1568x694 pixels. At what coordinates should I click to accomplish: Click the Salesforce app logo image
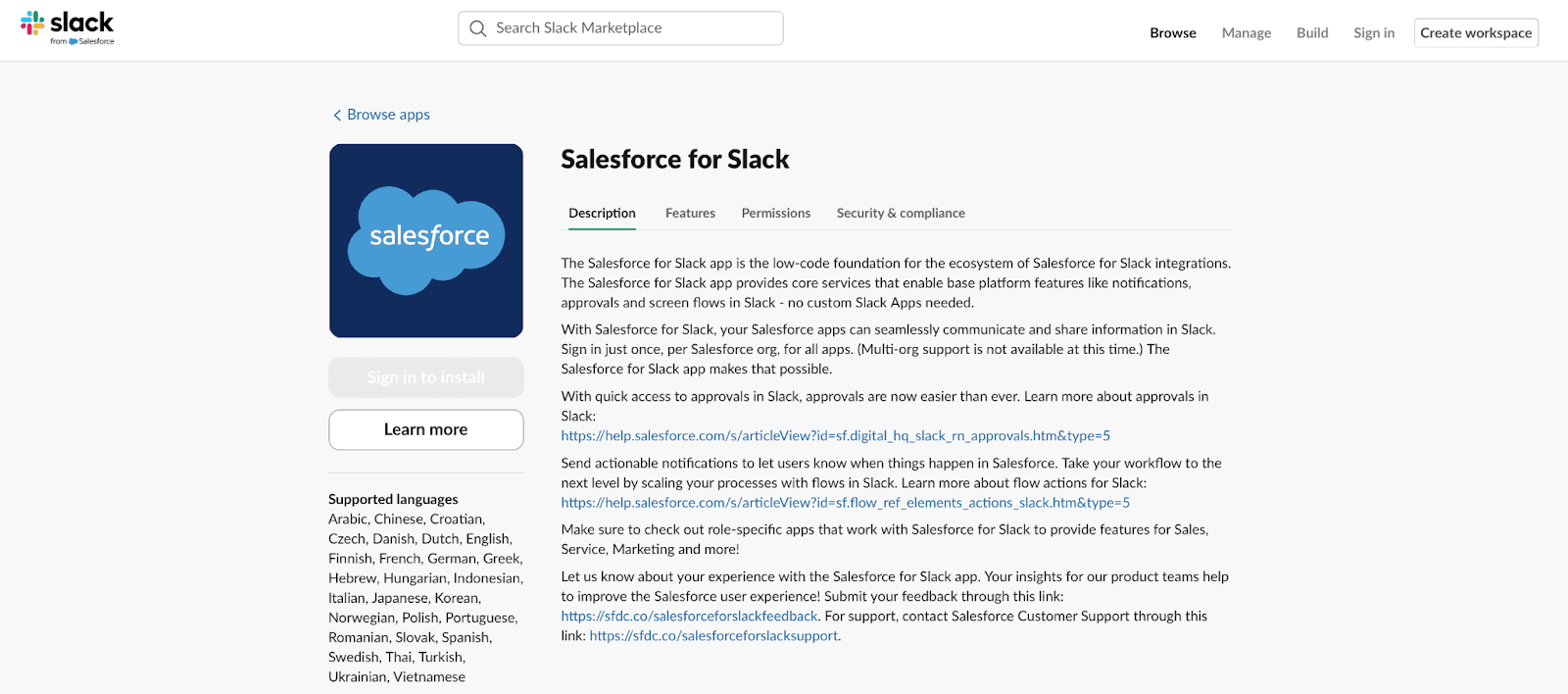[426, 241]
